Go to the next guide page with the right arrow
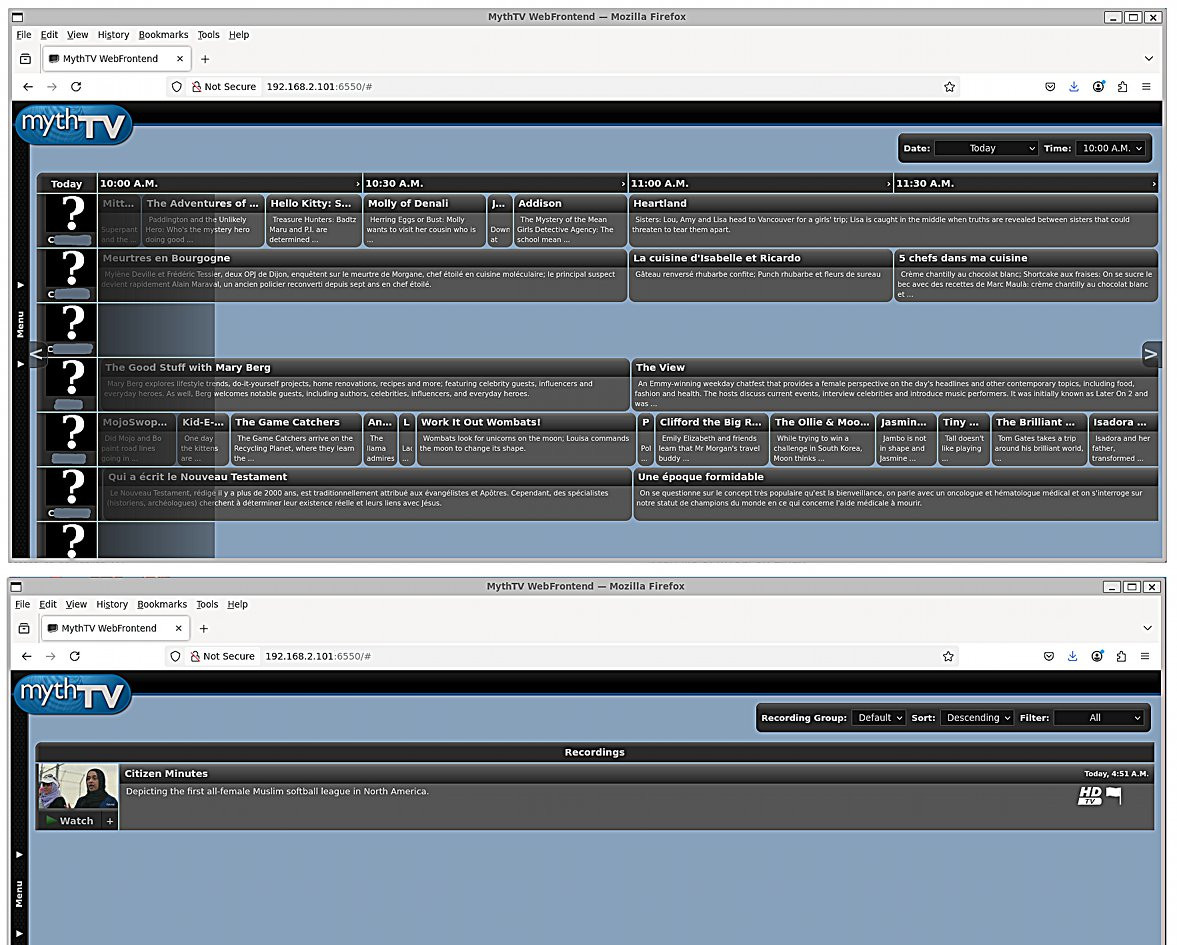This screenshot has width=1177, height=945. tap(1150, 354)
